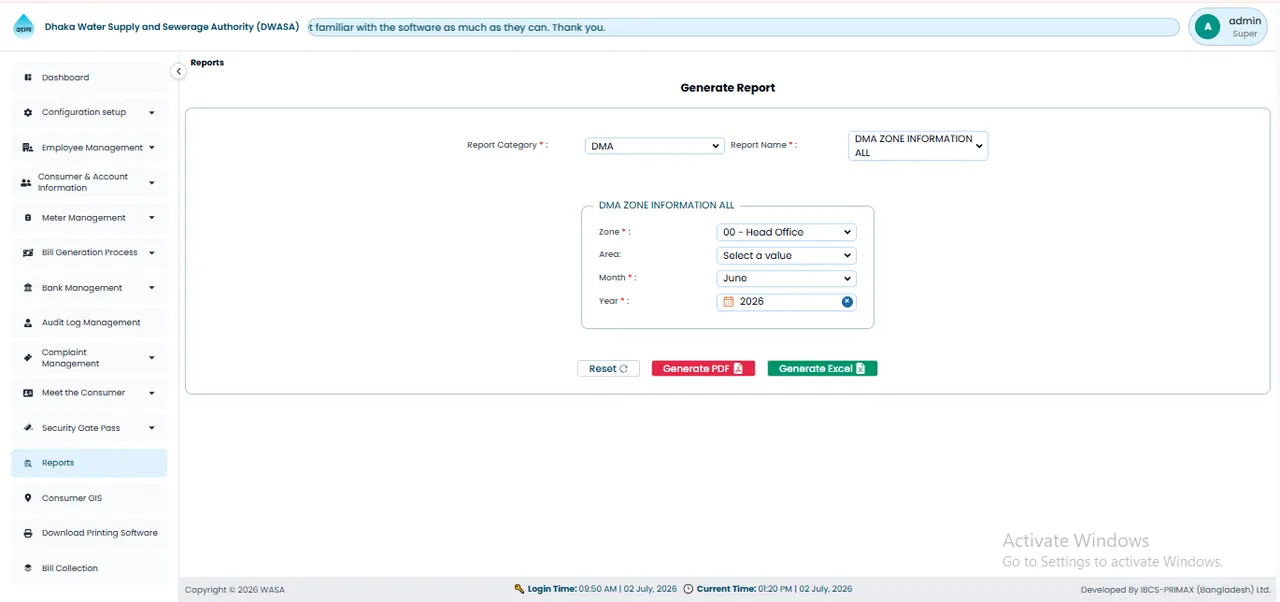Expand the Configuration setup submenu arrow
1280x602 pixels.
click(152, 113)
